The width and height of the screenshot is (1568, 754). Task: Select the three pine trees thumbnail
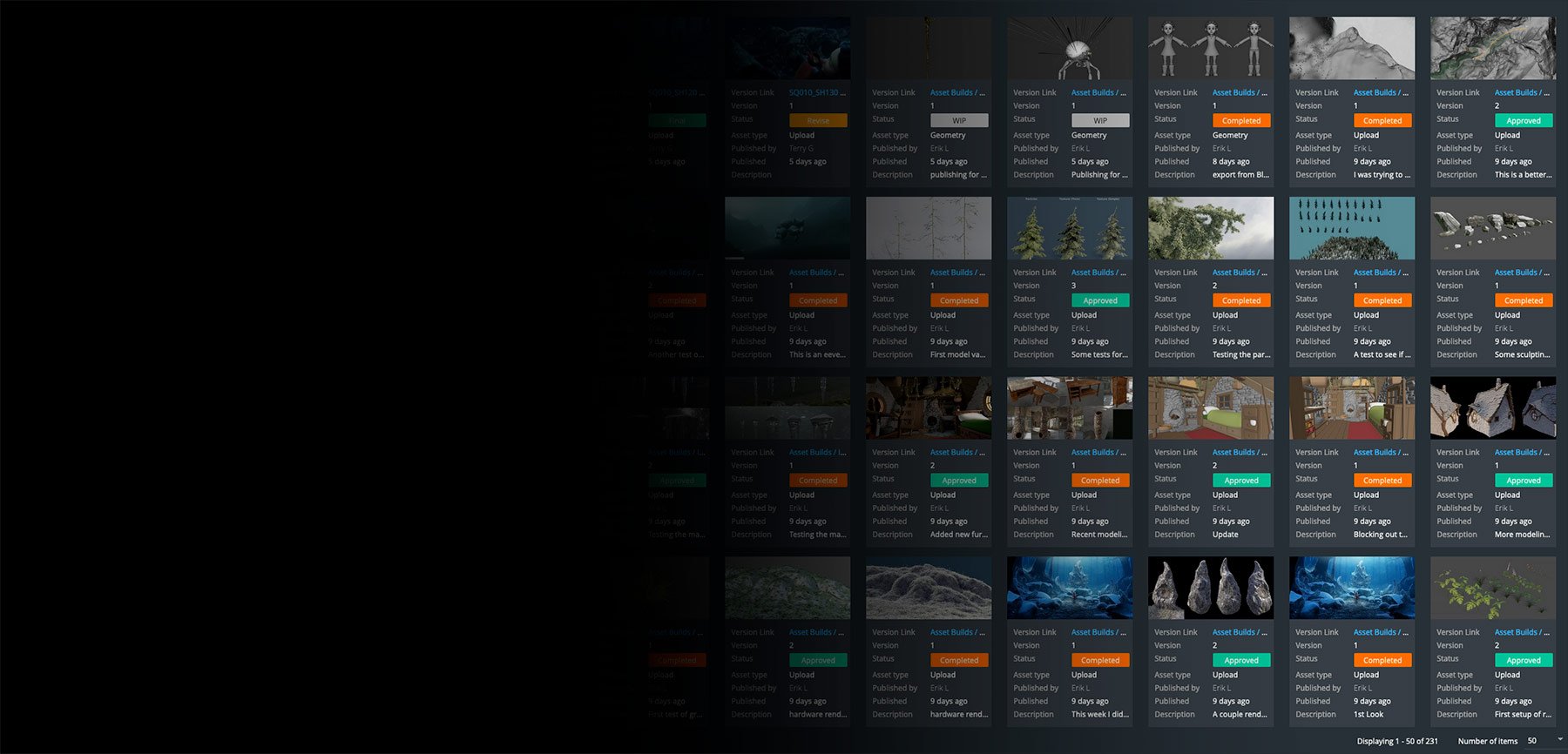click(x=1070, y=228)
